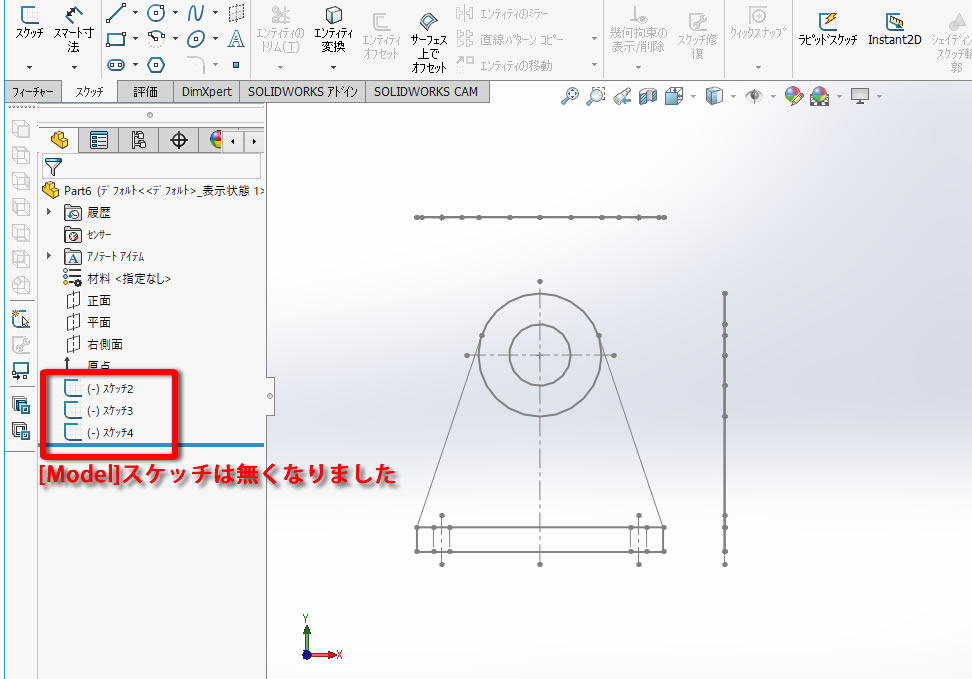Click エンティティ変換 Convert Entities button

(334, 30)
